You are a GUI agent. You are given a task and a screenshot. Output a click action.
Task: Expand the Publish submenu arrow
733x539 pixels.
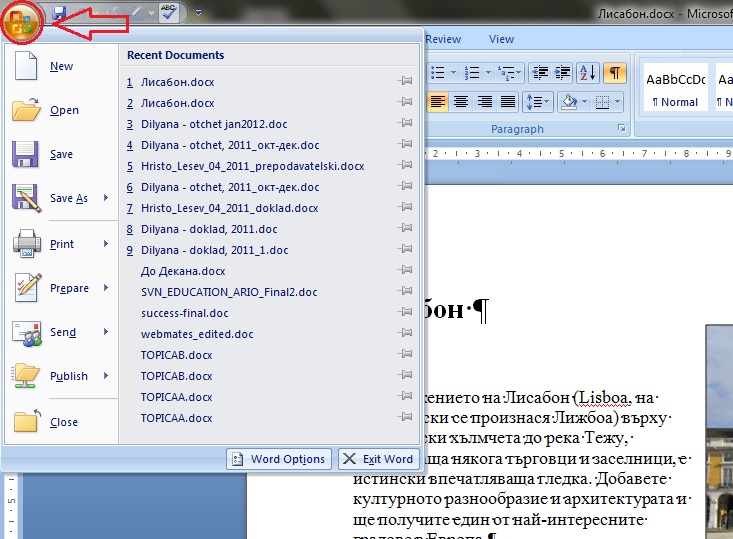pyautogui.click(x=106, y=375)
